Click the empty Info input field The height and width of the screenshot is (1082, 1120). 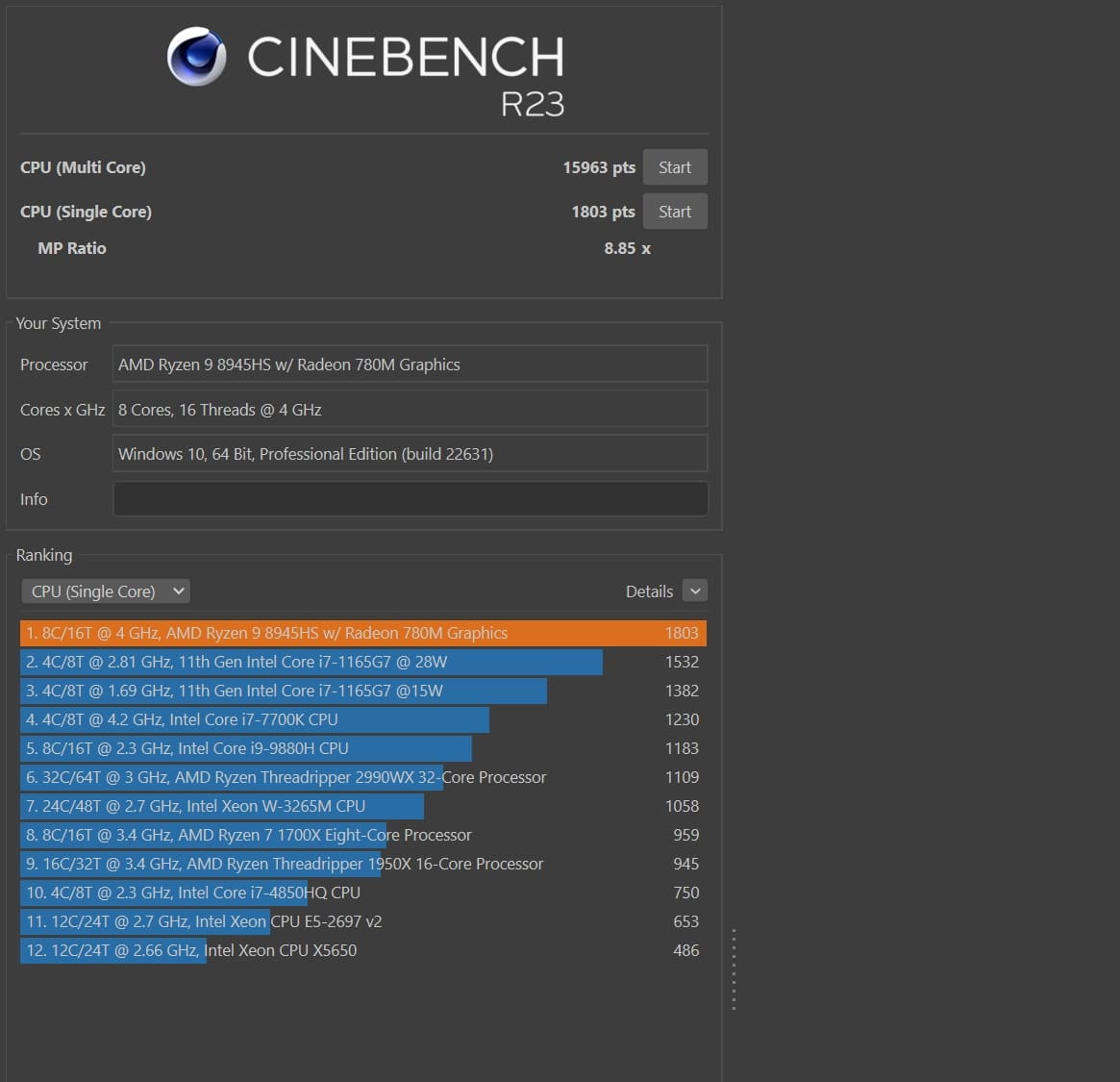[x=411, y=499]
